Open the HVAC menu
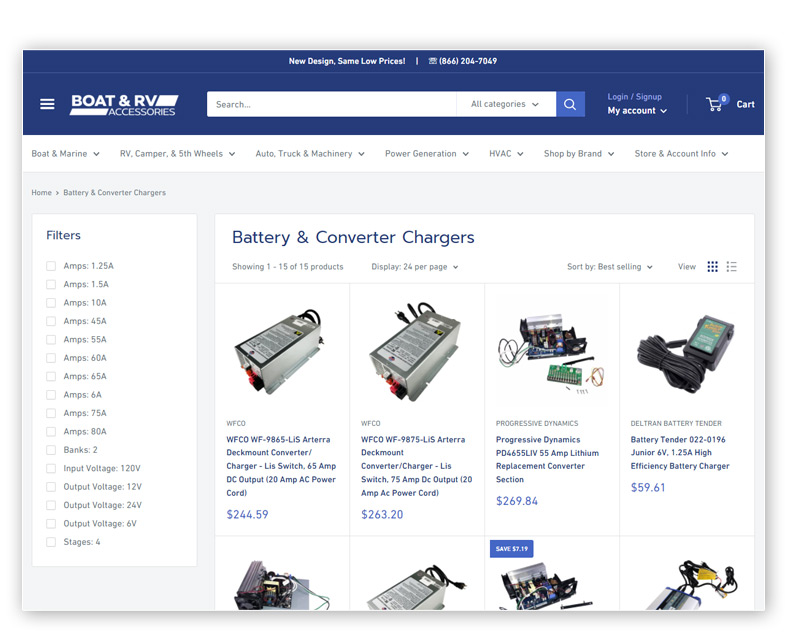 pyautogui.click(x=506, y=153)
